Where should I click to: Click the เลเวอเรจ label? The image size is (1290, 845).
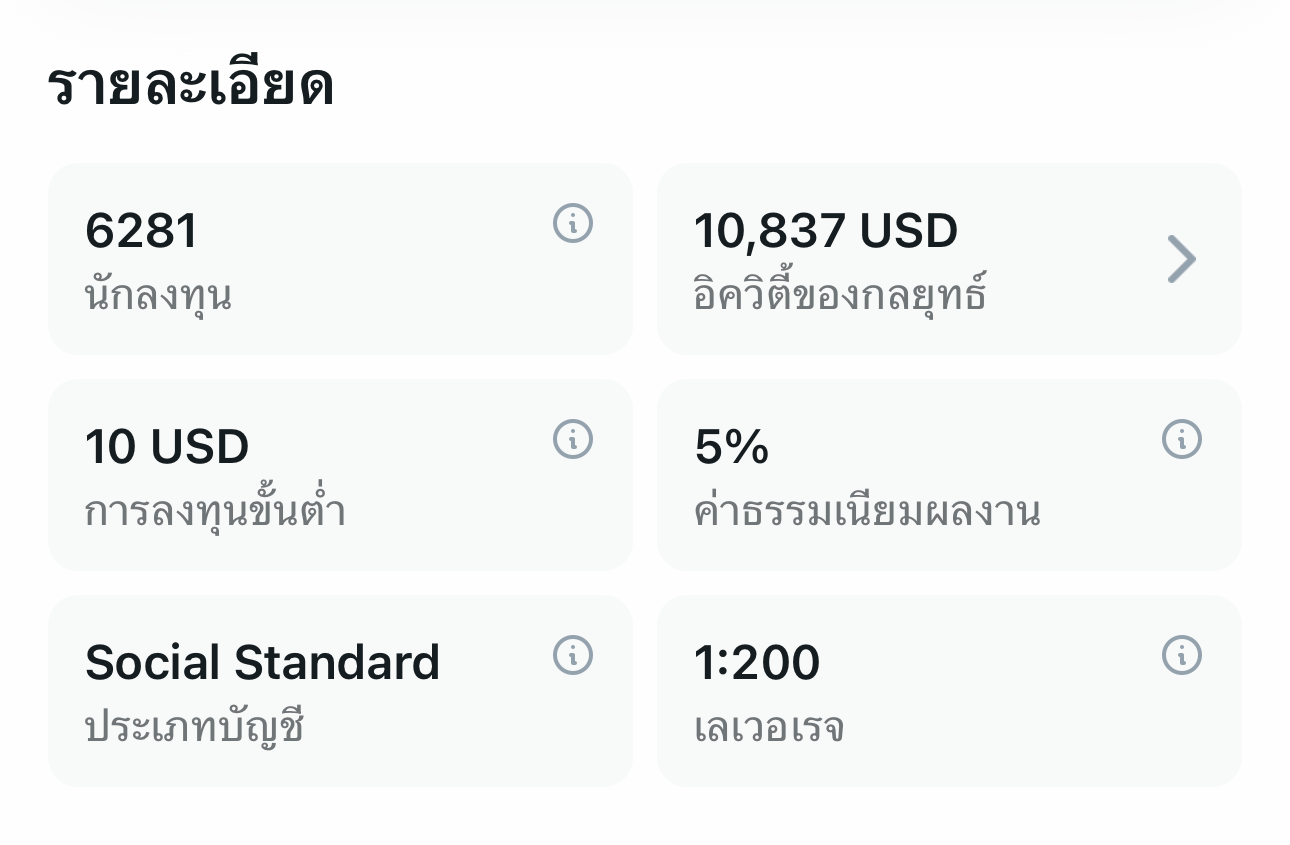point(768,727)
